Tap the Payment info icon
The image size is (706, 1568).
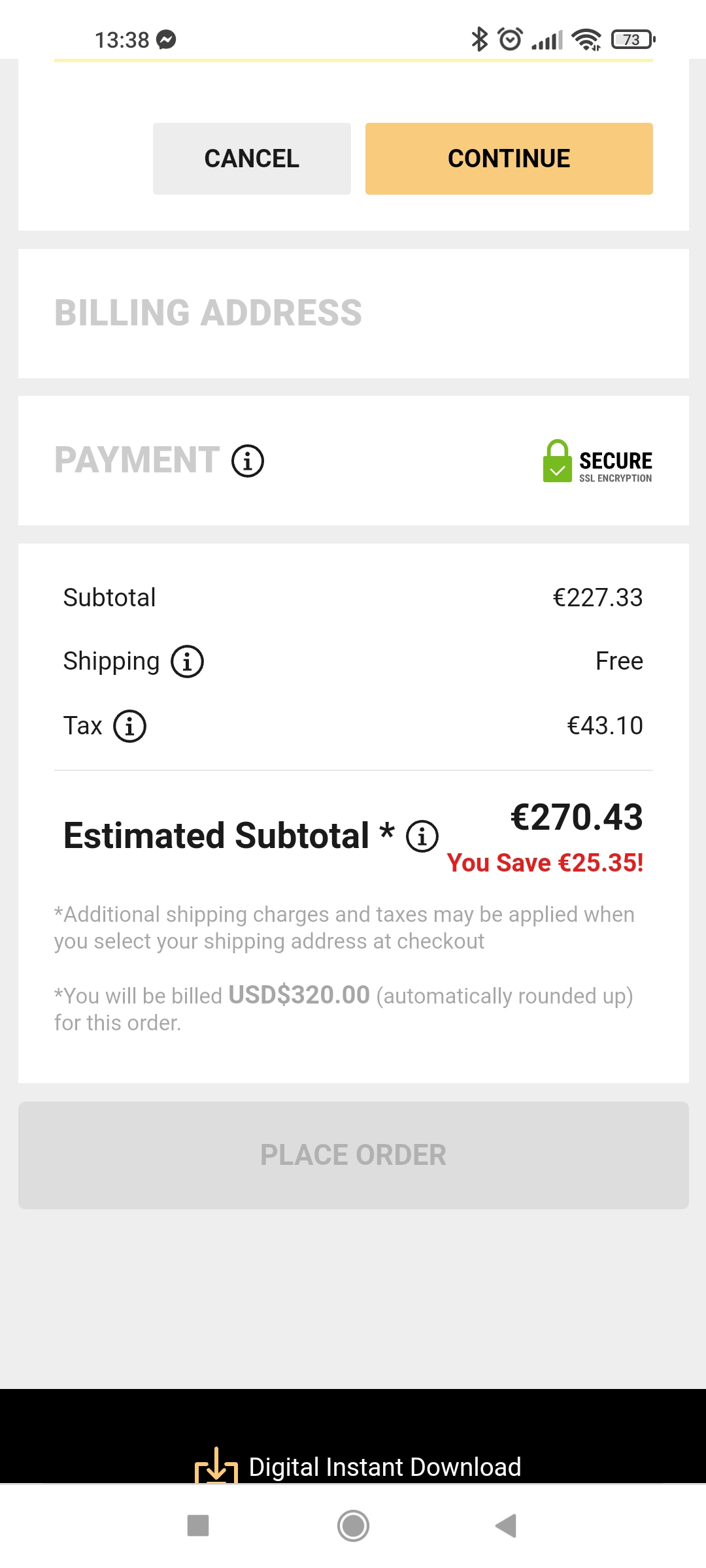pos(248,461)
